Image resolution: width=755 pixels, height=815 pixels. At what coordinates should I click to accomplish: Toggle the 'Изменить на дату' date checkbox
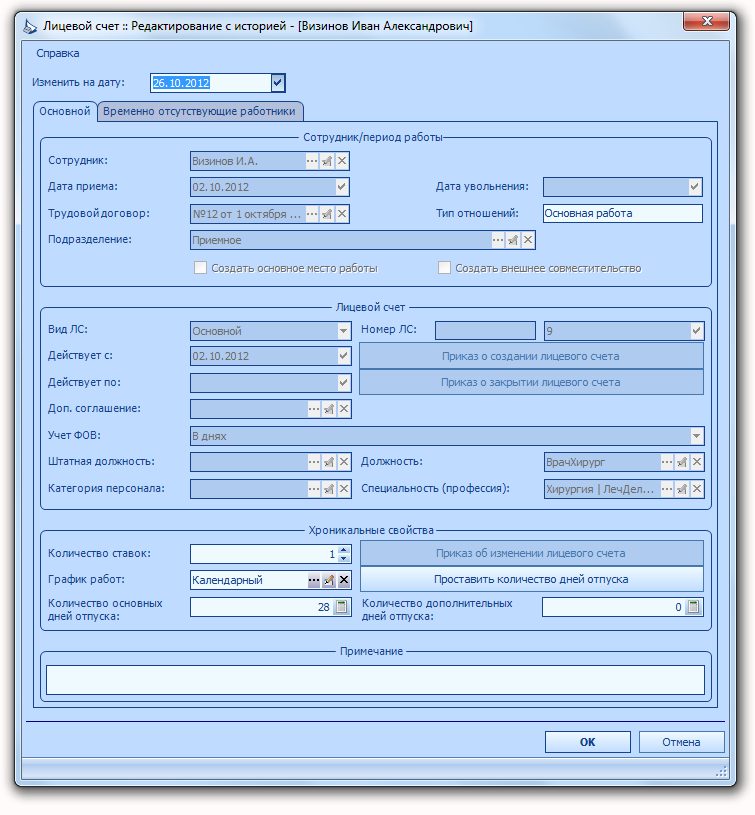277,82
